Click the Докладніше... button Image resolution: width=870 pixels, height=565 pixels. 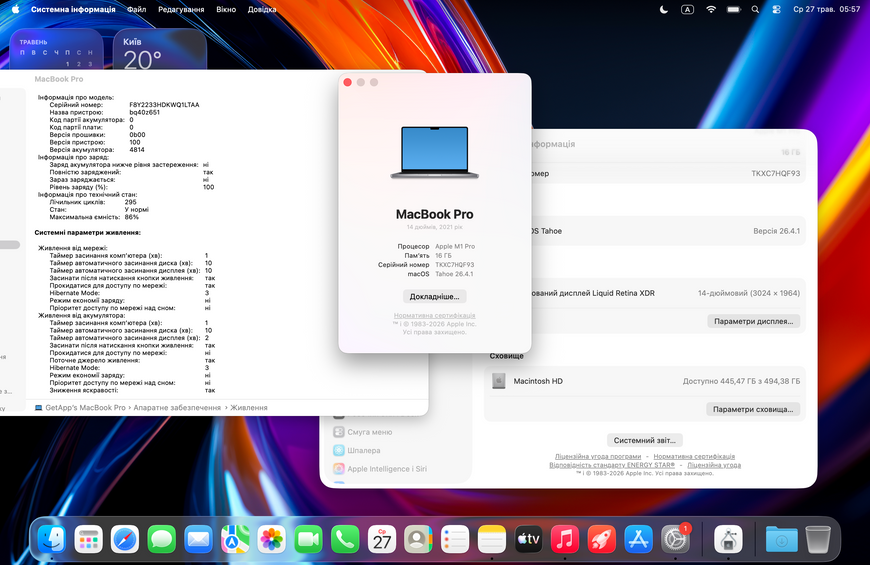434,296
